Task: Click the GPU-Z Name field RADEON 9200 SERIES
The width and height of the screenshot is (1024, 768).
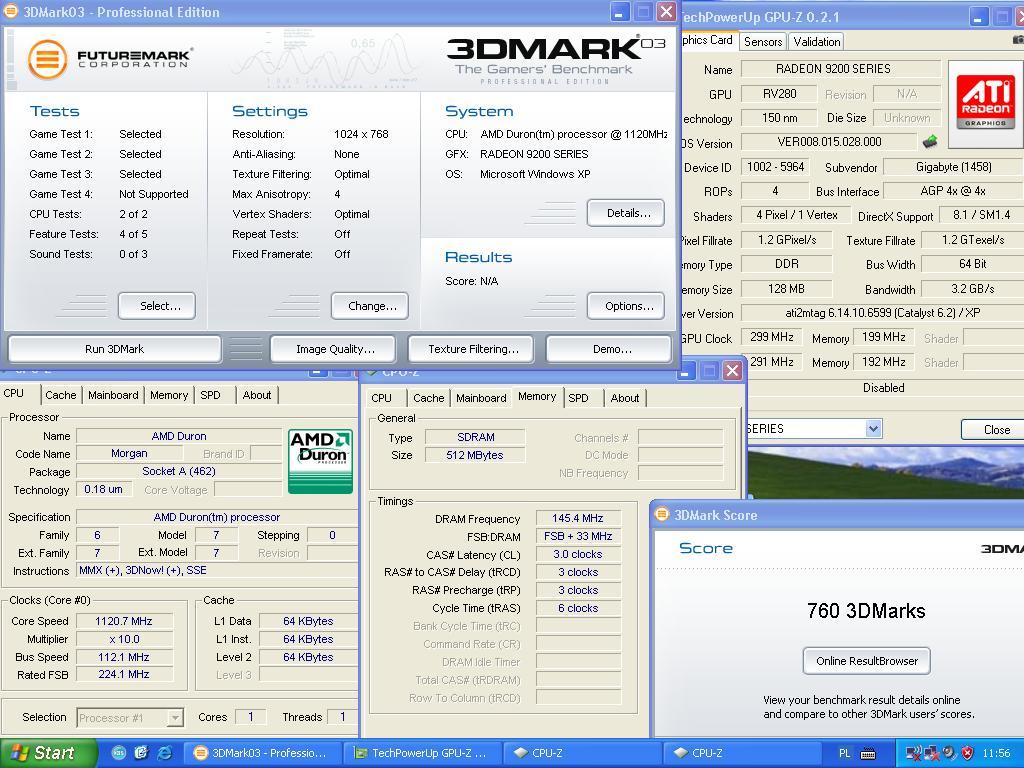Action: [840, 69]
